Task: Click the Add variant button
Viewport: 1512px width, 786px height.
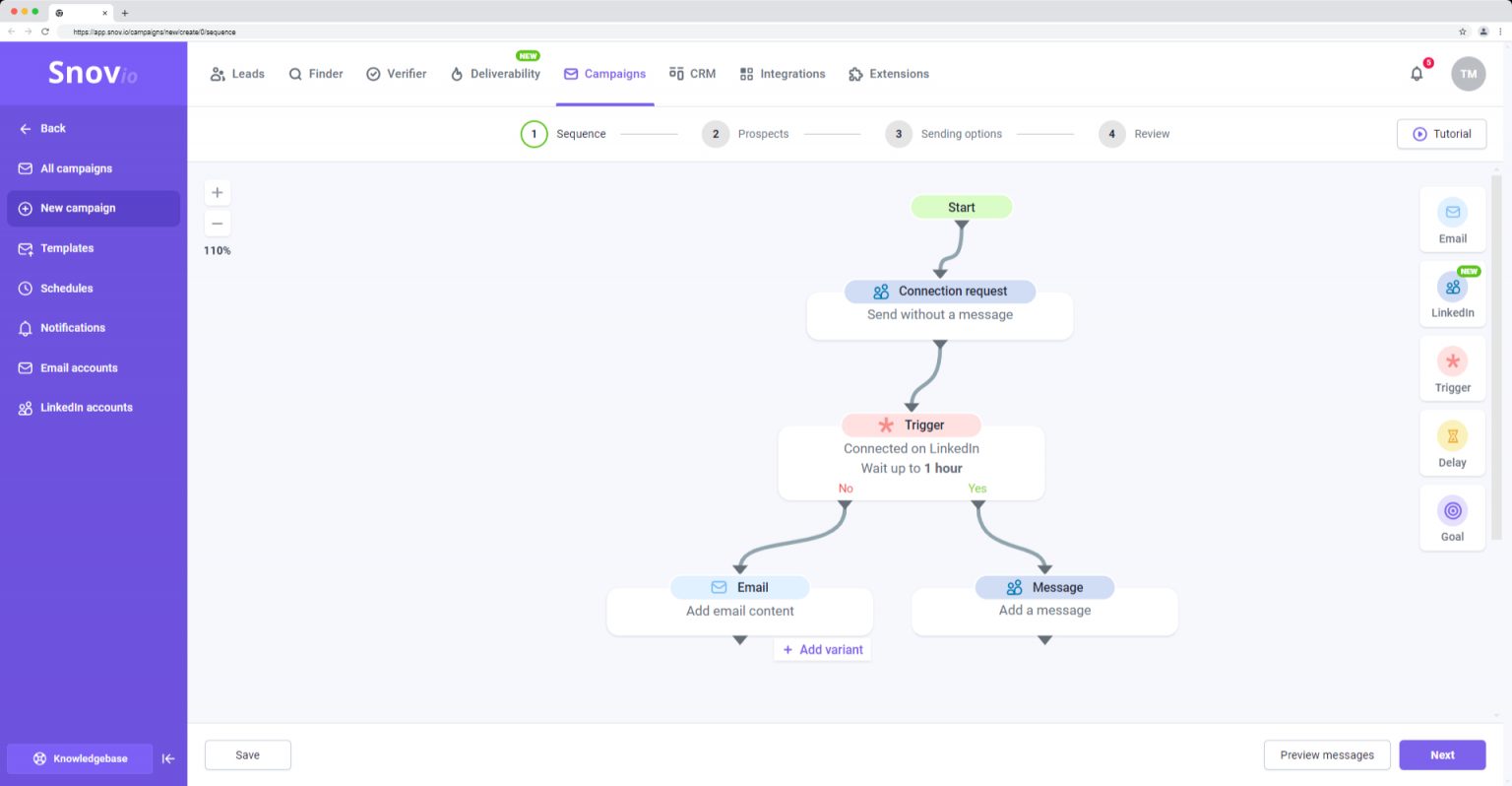Action: coord(823,650)
